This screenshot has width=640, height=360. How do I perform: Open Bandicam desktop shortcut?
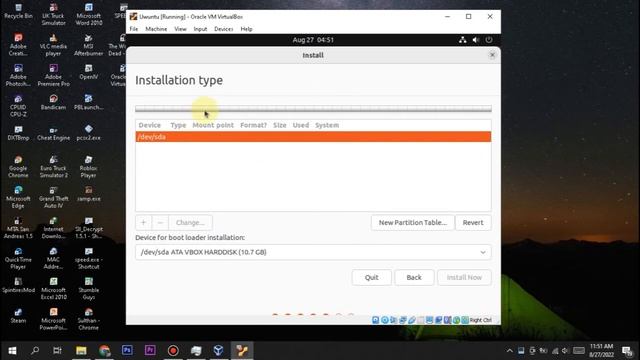point(53,102)
